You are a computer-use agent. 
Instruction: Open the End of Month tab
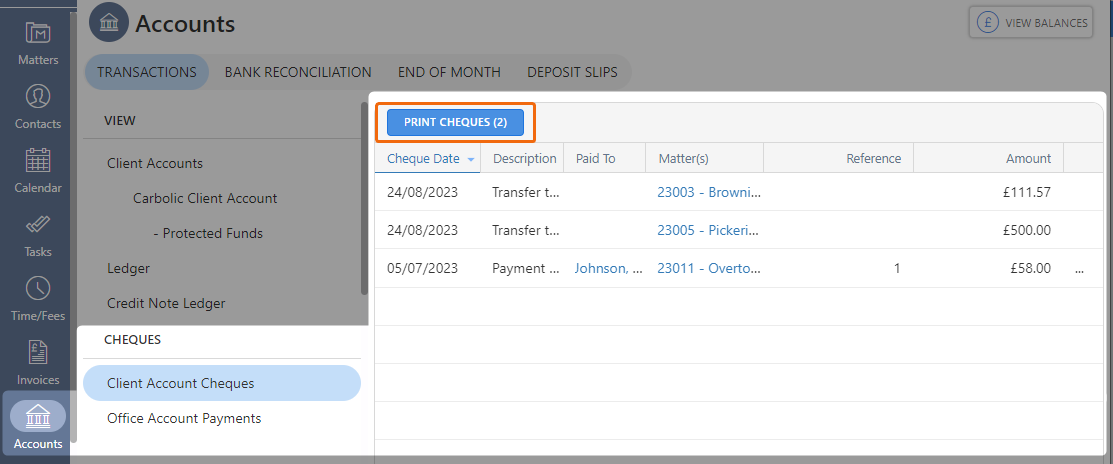tap(449, 72)
